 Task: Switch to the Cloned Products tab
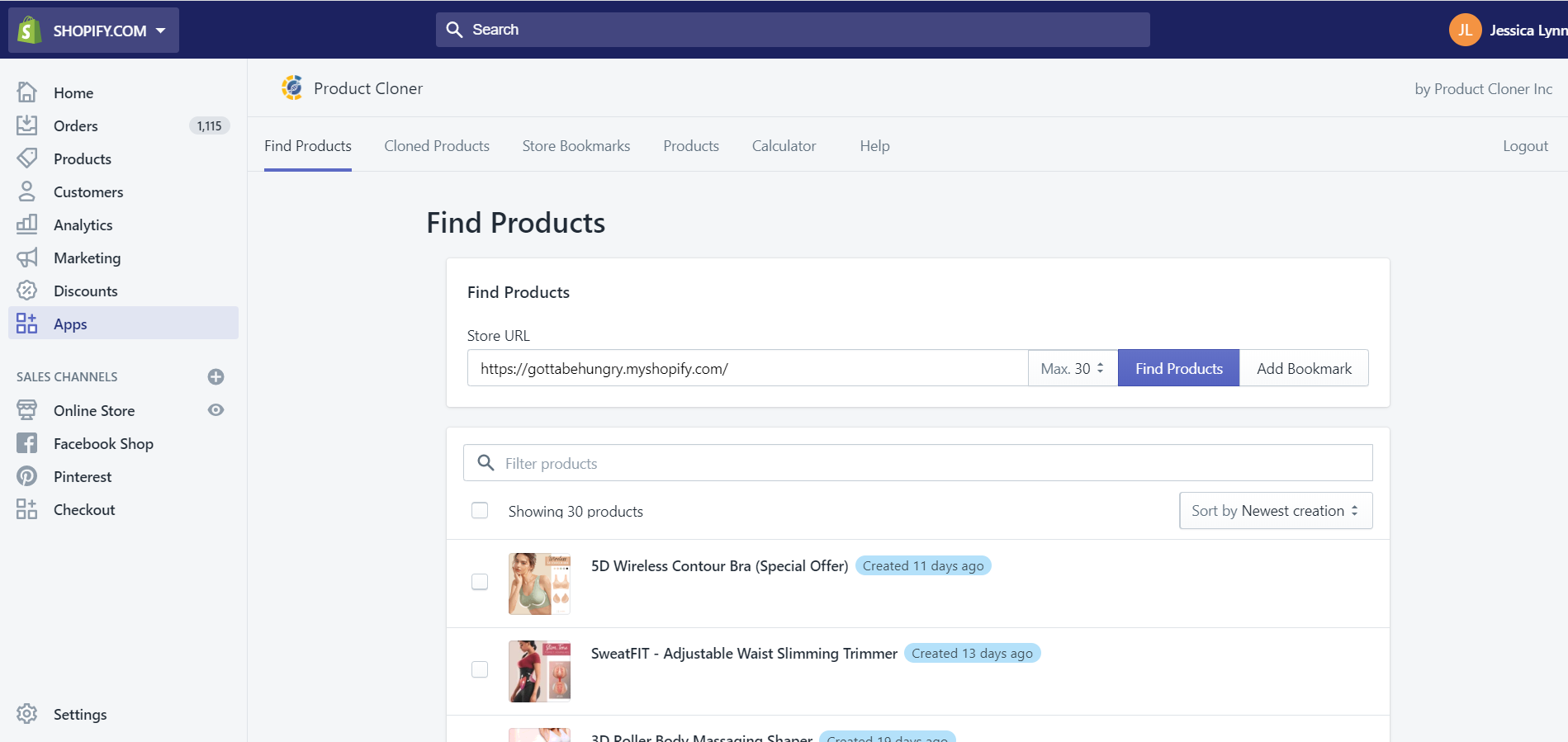tap(437, 146)
